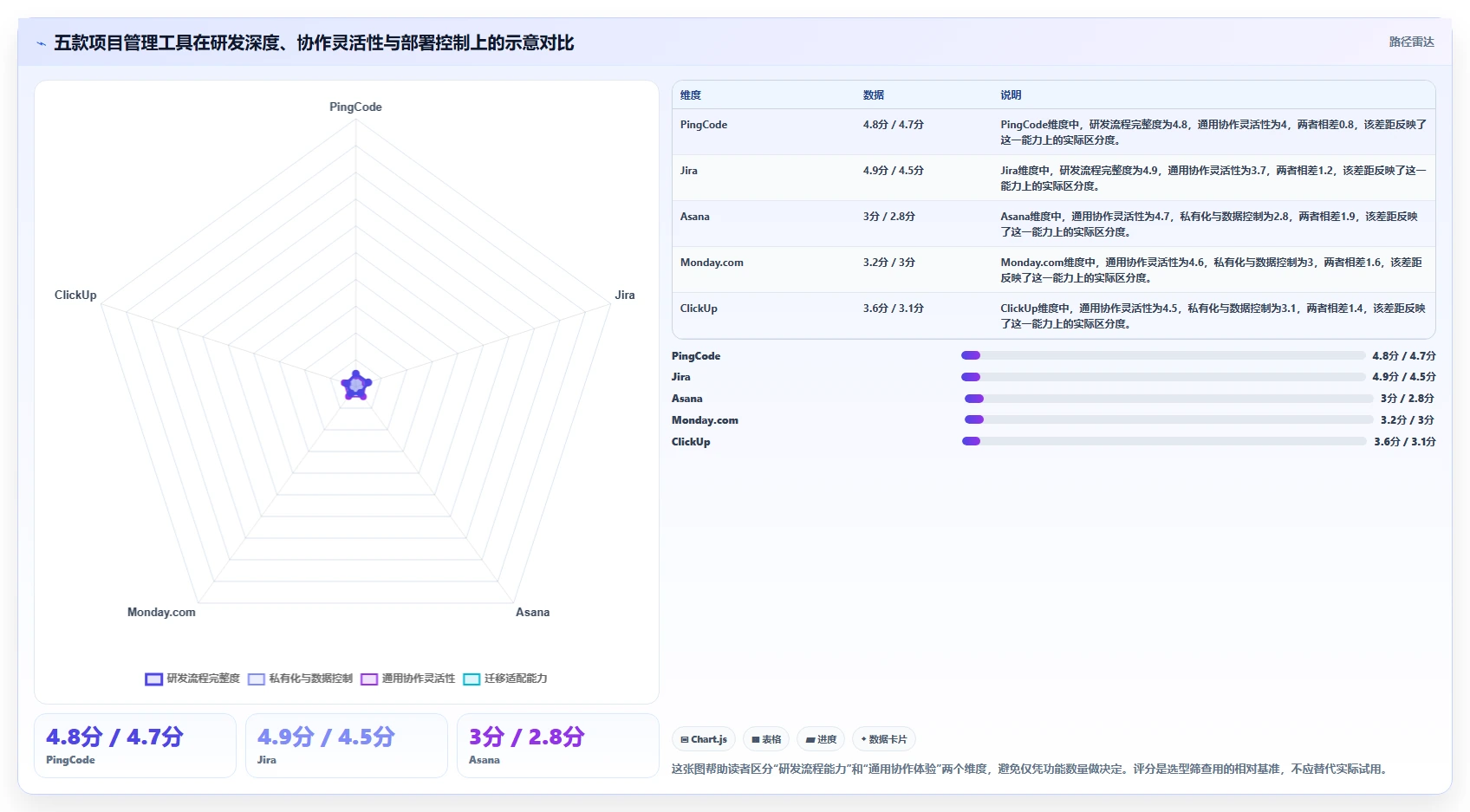This screenshot has height=812, width=1470.
Task: Select the Jira table row name
Action: click(689, 171)
